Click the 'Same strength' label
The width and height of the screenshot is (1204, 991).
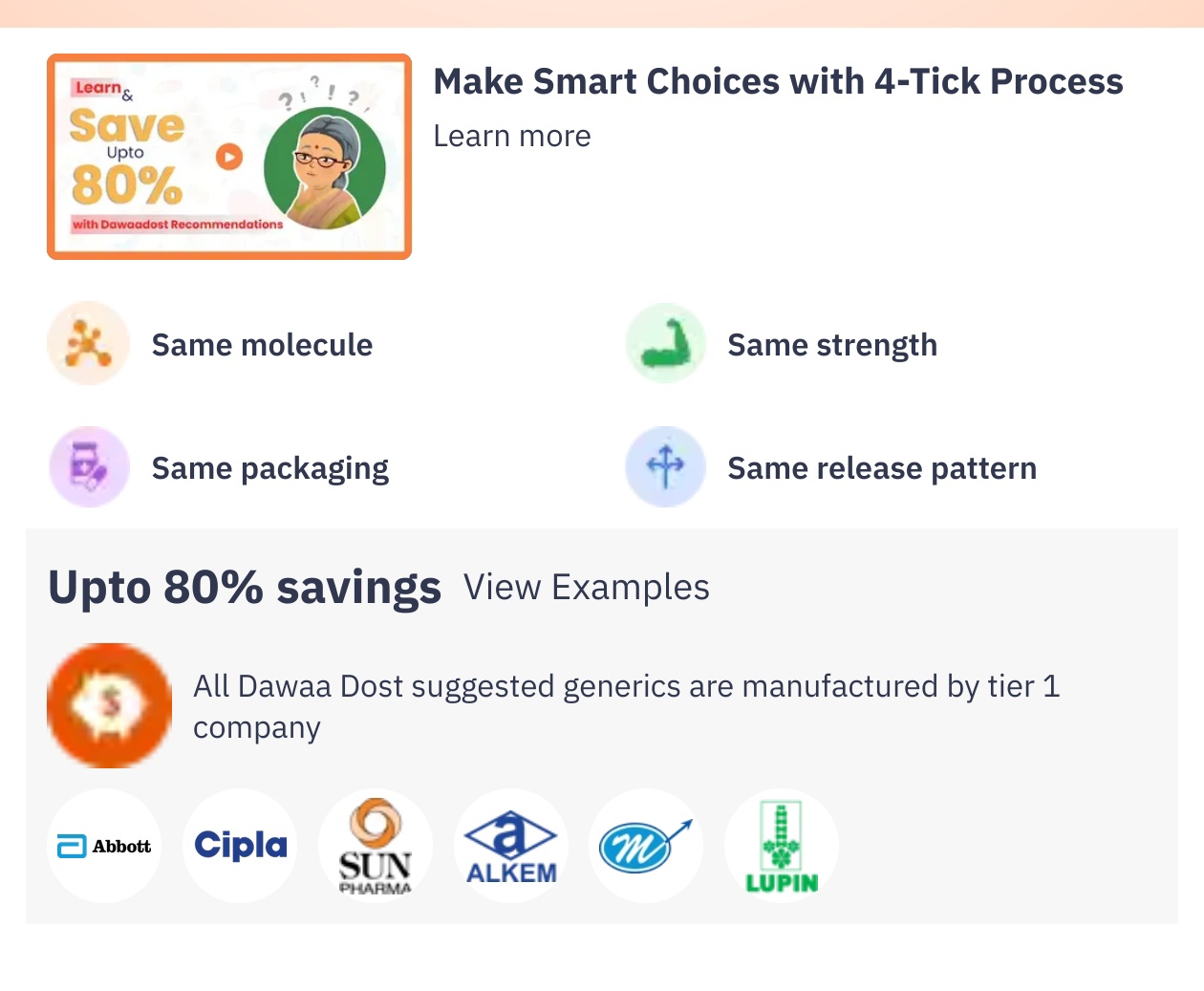tap(832, 345)
